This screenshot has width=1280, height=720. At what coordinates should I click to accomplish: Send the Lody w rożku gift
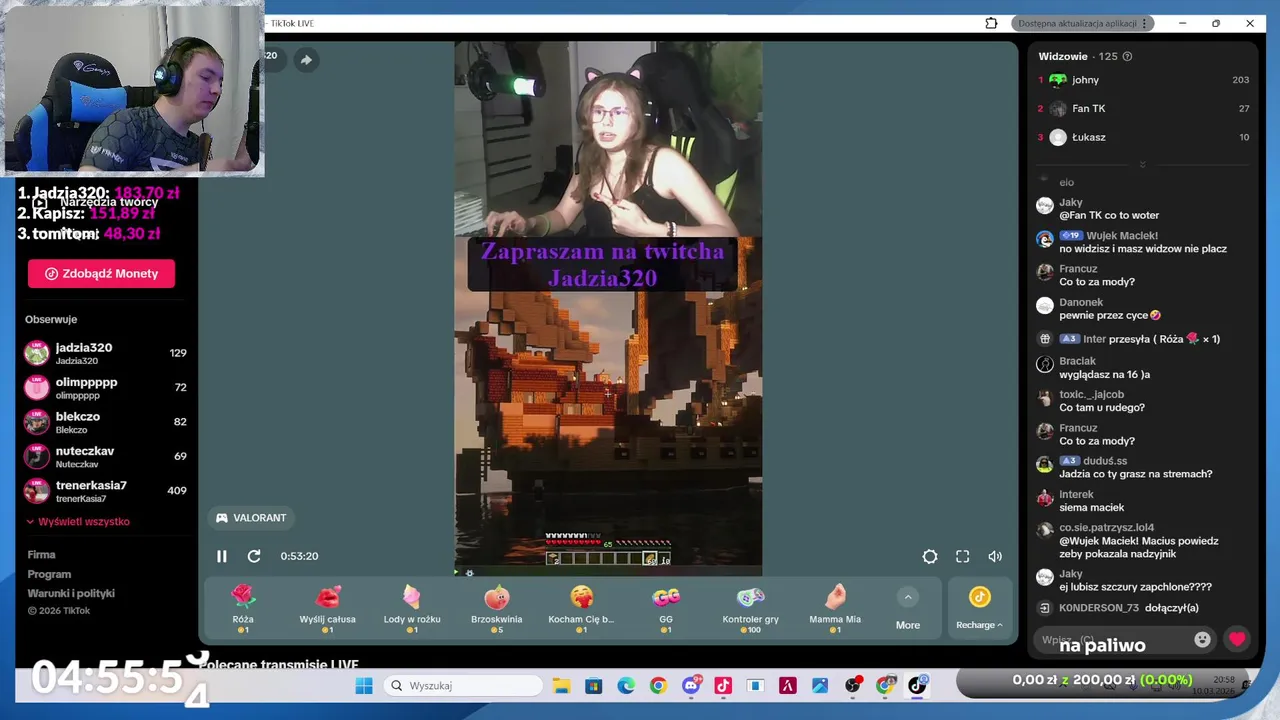(412, 608)
